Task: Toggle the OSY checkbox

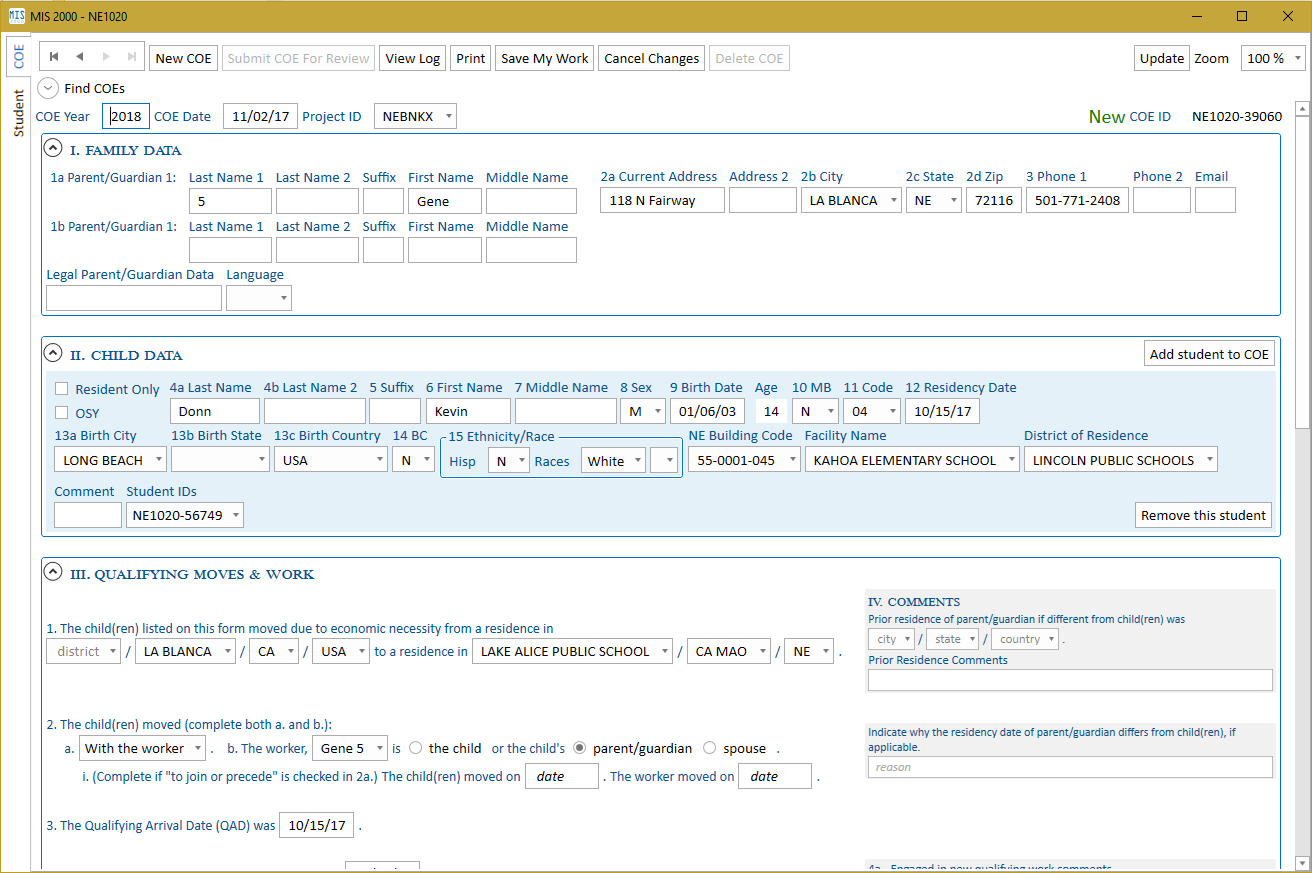Action: [x=62, y=412]
